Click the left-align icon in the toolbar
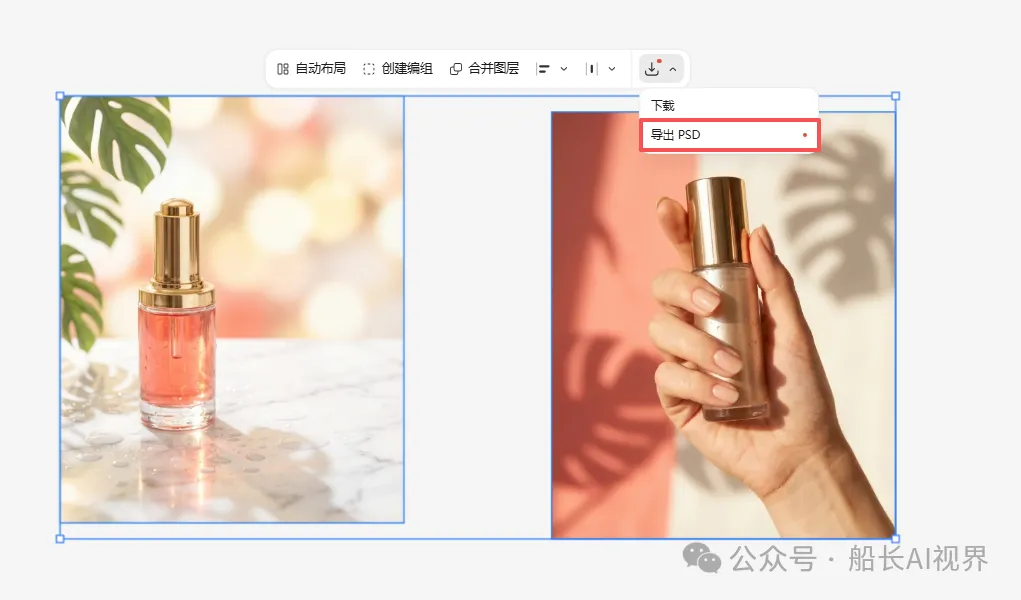The width and height of the screenshot is (1021, 600). tap(544, 69)
